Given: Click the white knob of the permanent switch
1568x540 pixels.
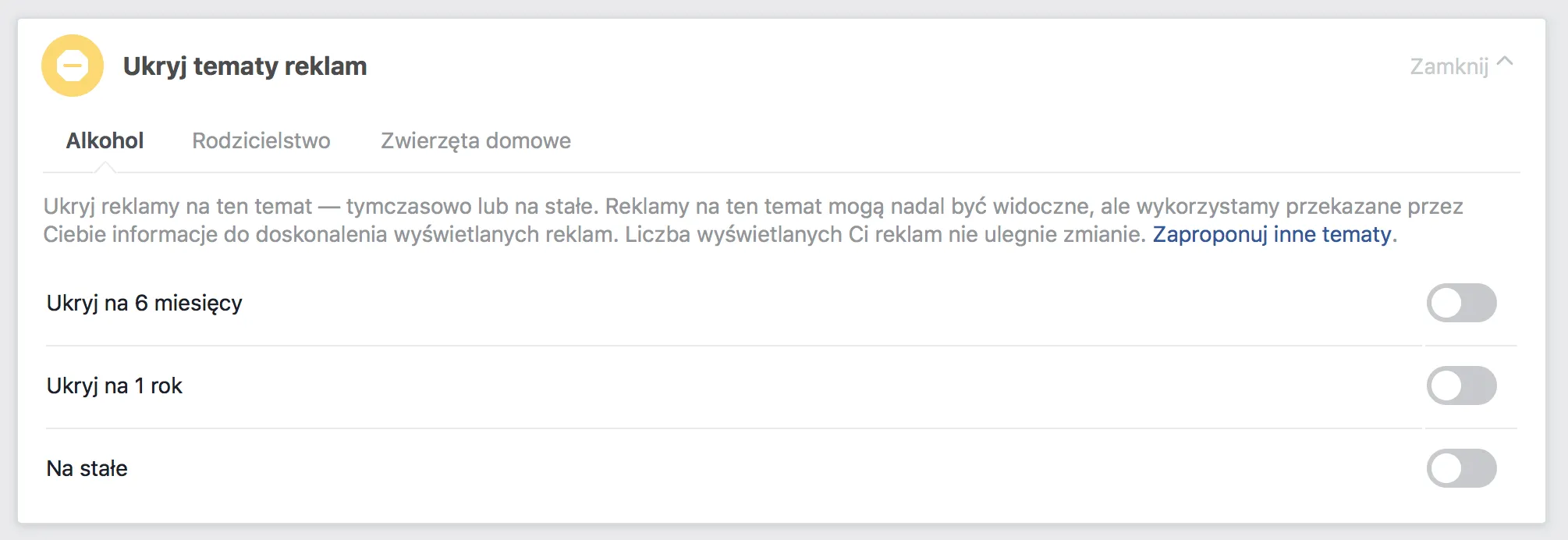Looking at the screenshot, I should click(x=1446, y=468).
